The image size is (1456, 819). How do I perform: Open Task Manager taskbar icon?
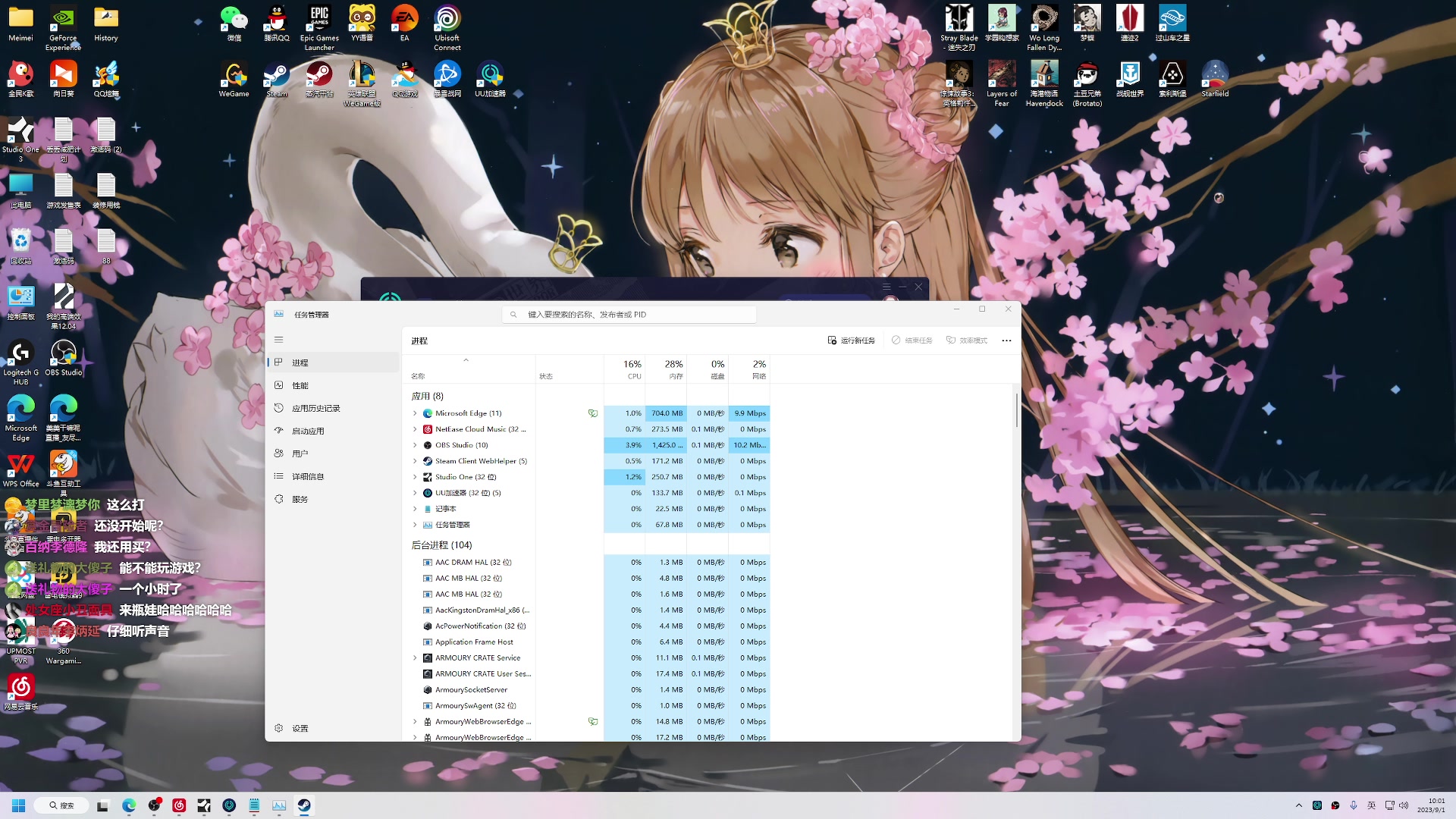pyautogui.click(x=279, y=805)
